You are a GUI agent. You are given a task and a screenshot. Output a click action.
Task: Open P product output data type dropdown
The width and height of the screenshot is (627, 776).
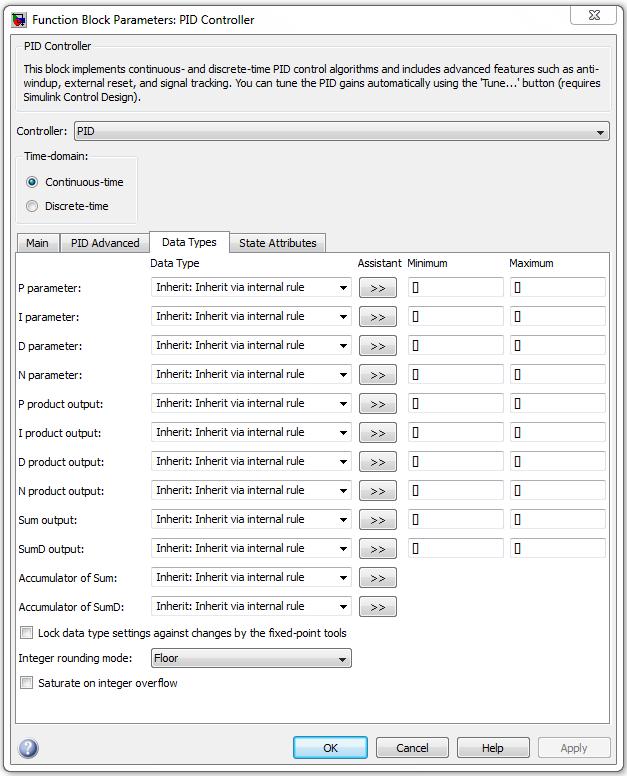pyautogui.click(x=251, y=403)
